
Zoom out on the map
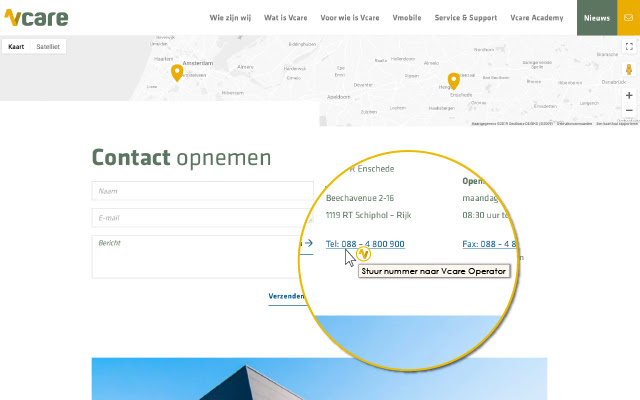tap(628, 112)
